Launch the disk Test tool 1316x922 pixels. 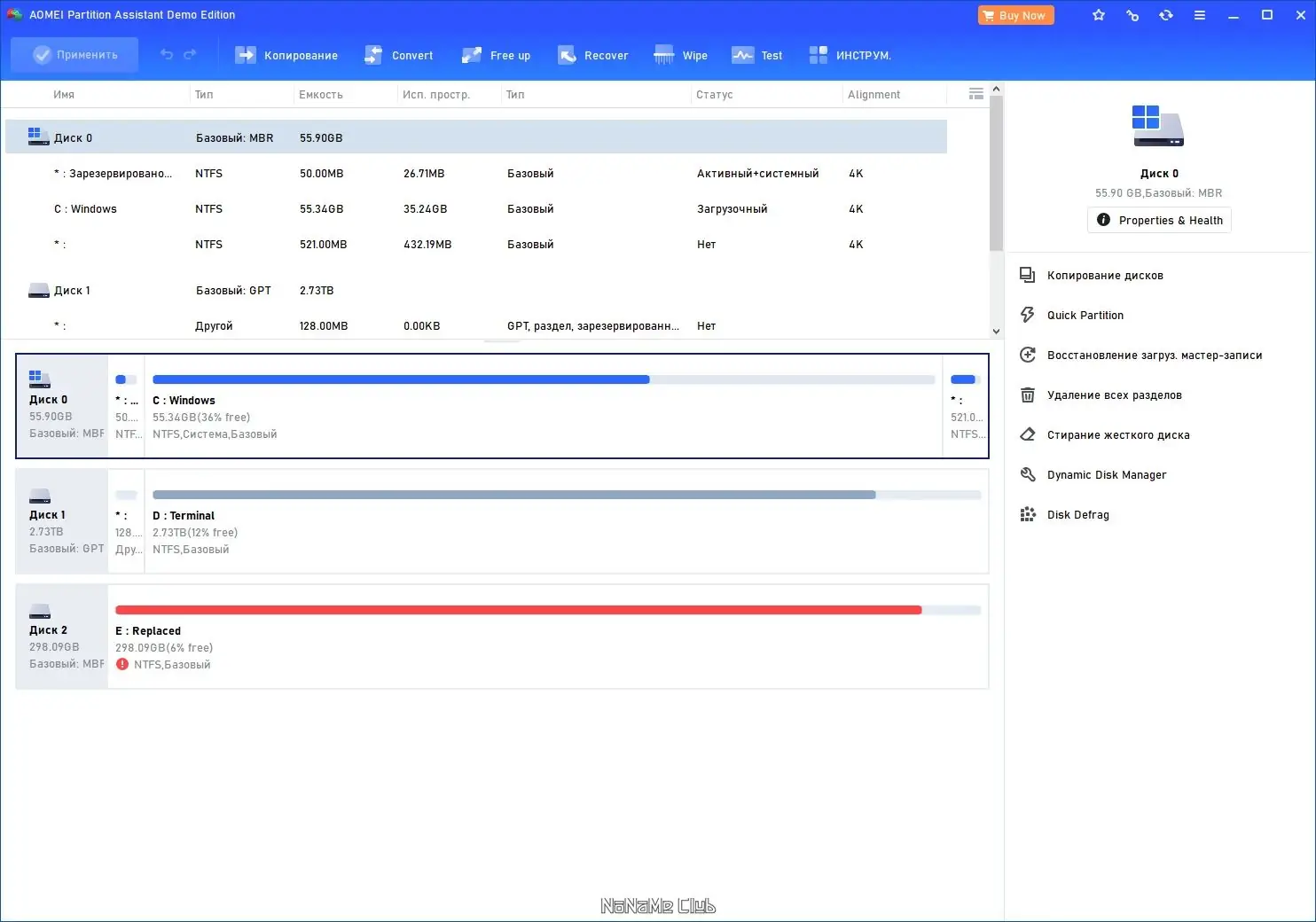(756, 55)
